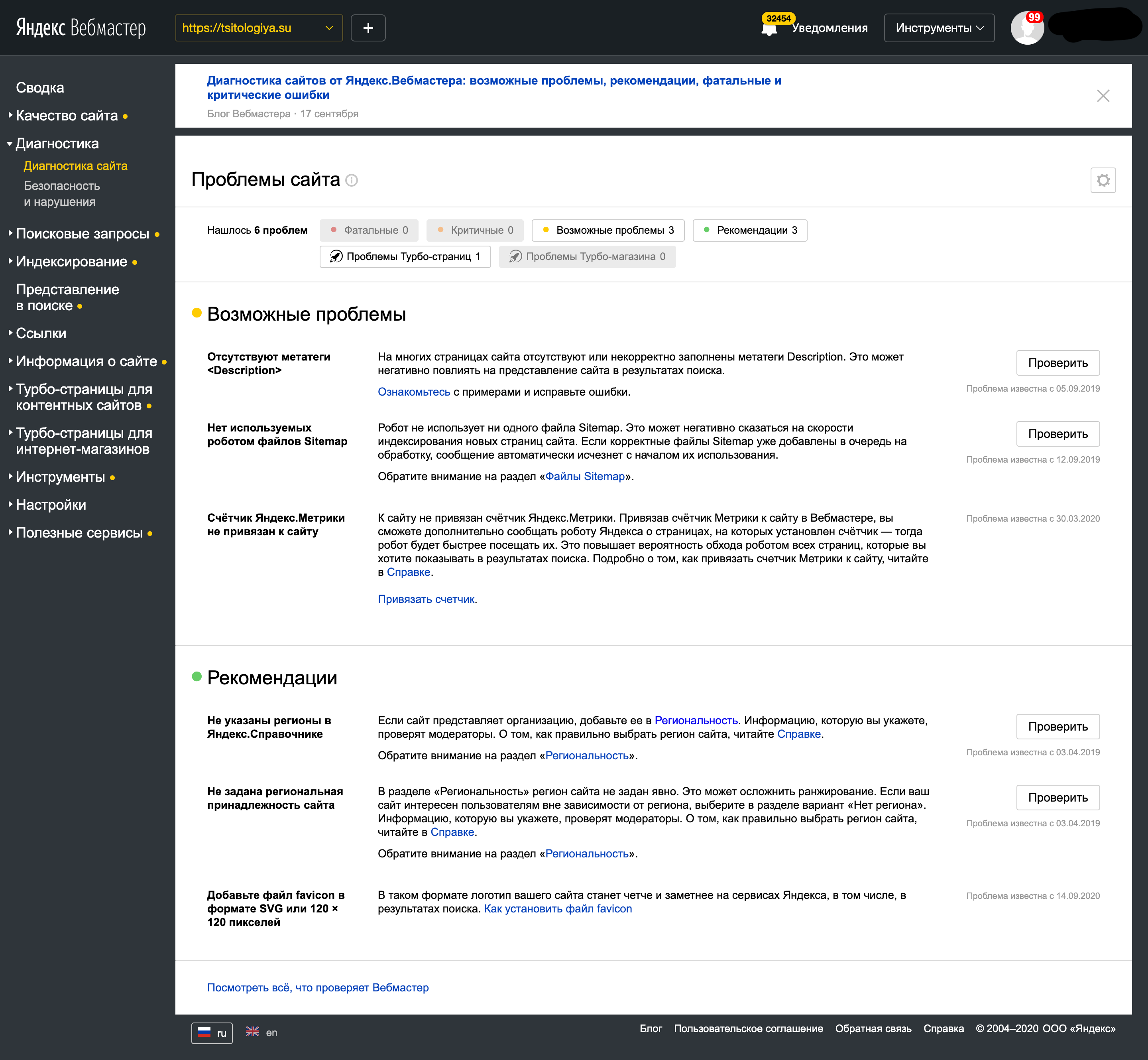Open the settings gear for site problems

click(1102, 180)
